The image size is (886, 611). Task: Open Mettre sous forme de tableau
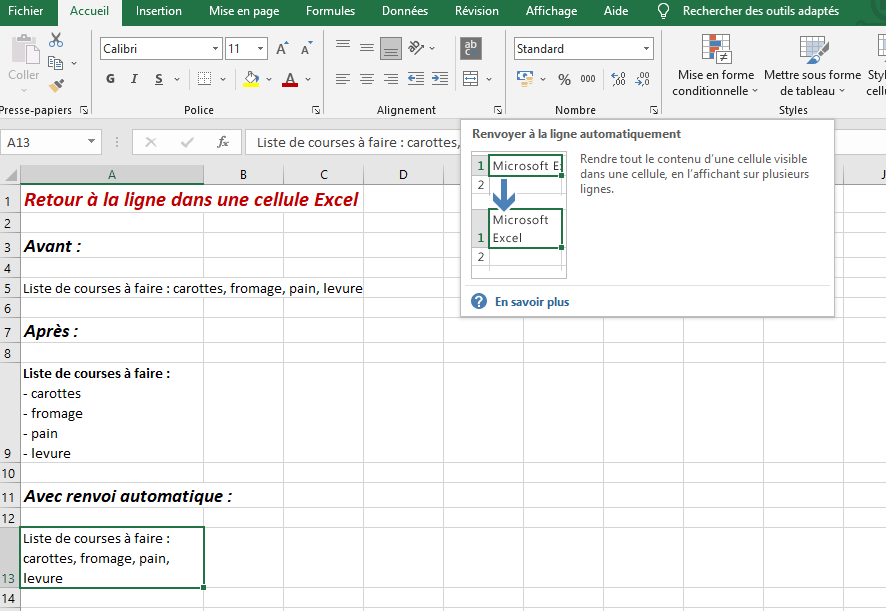(813, 65)
